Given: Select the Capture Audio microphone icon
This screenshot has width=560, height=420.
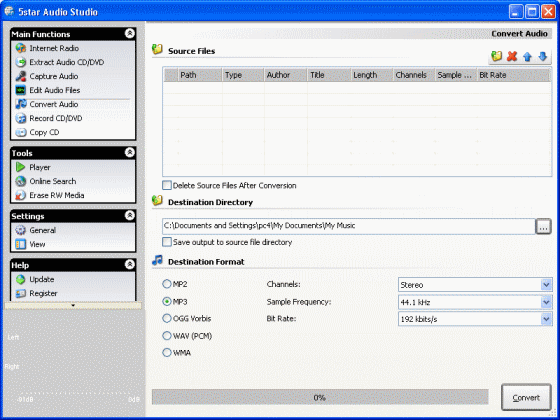Looking at the screenshot, I should click(21, 76).
